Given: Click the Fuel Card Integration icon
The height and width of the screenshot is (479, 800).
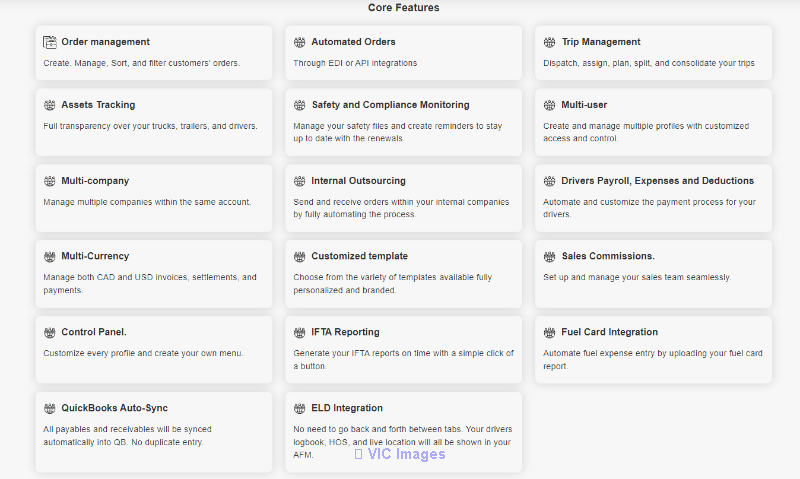Looking at the screenshot, I should point(549,333).
